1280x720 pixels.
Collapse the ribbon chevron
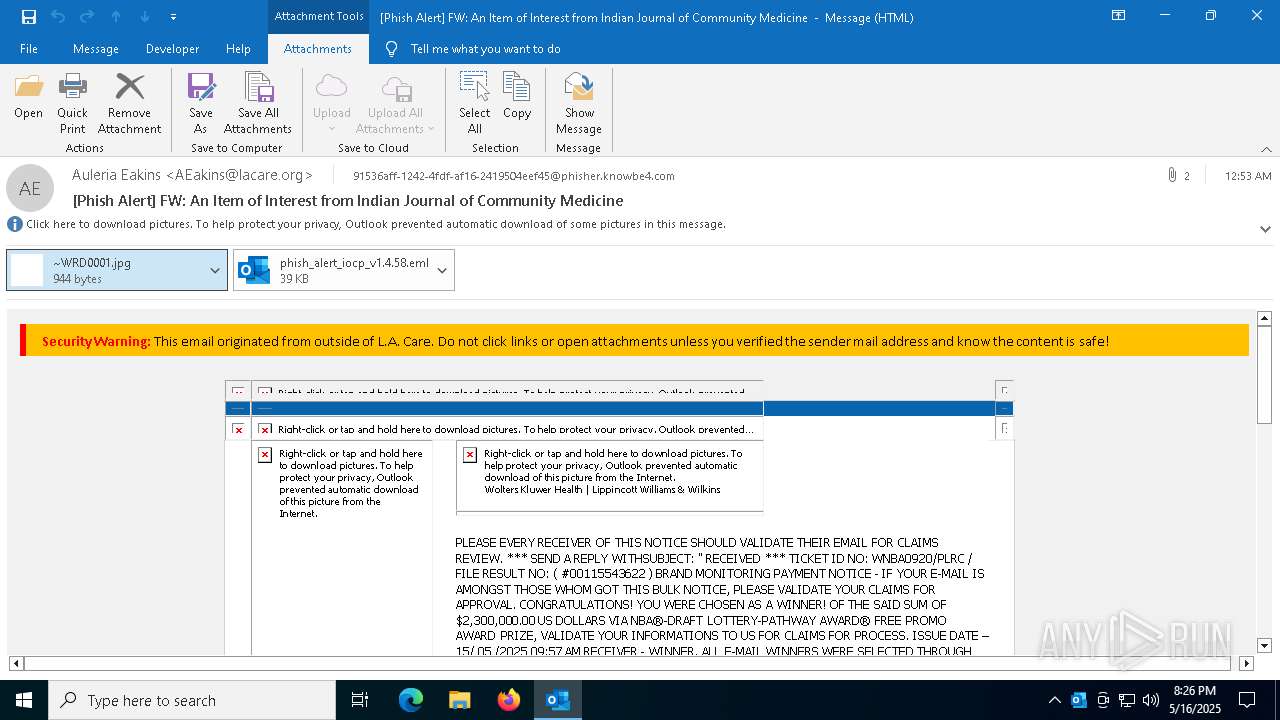[x=1266, y=149]
